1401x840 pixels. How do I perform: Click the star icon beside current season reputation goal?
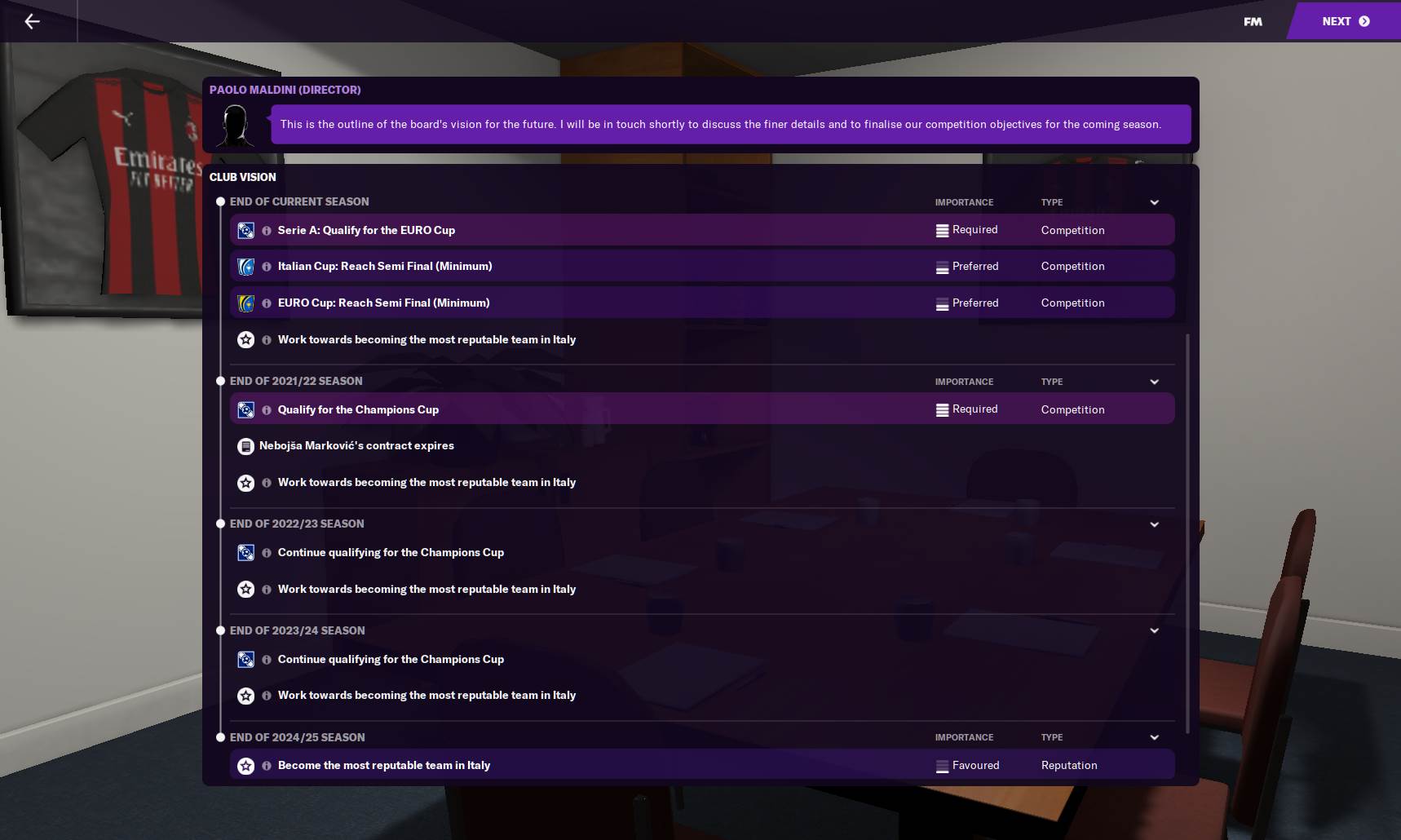click(x=246, y=339)
